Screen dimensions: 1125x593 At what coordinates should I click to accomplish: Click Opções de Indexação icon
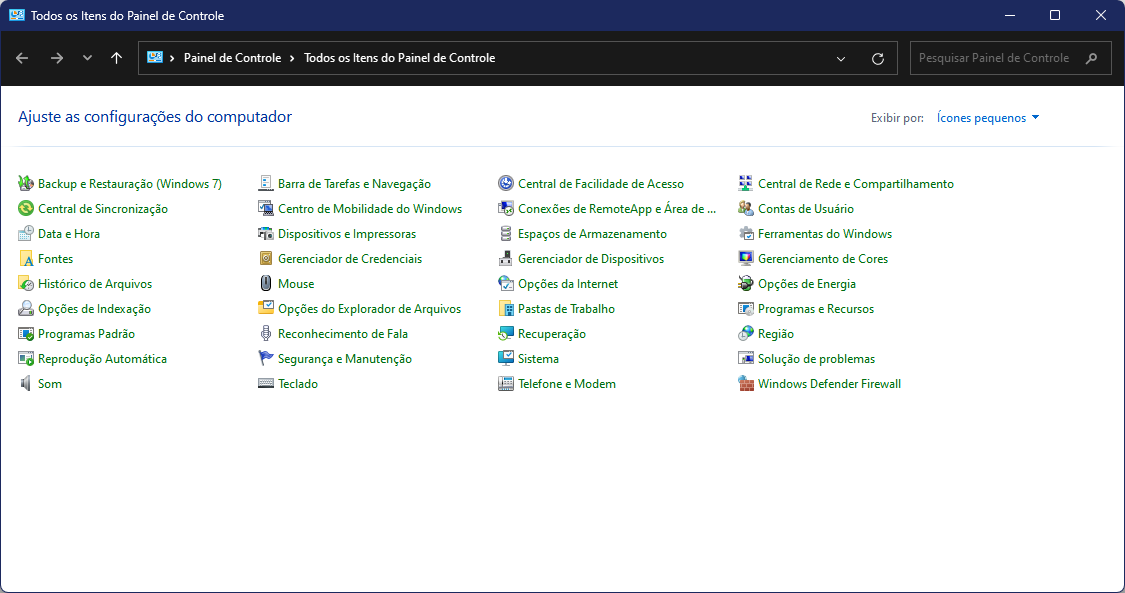pos(26,309)
